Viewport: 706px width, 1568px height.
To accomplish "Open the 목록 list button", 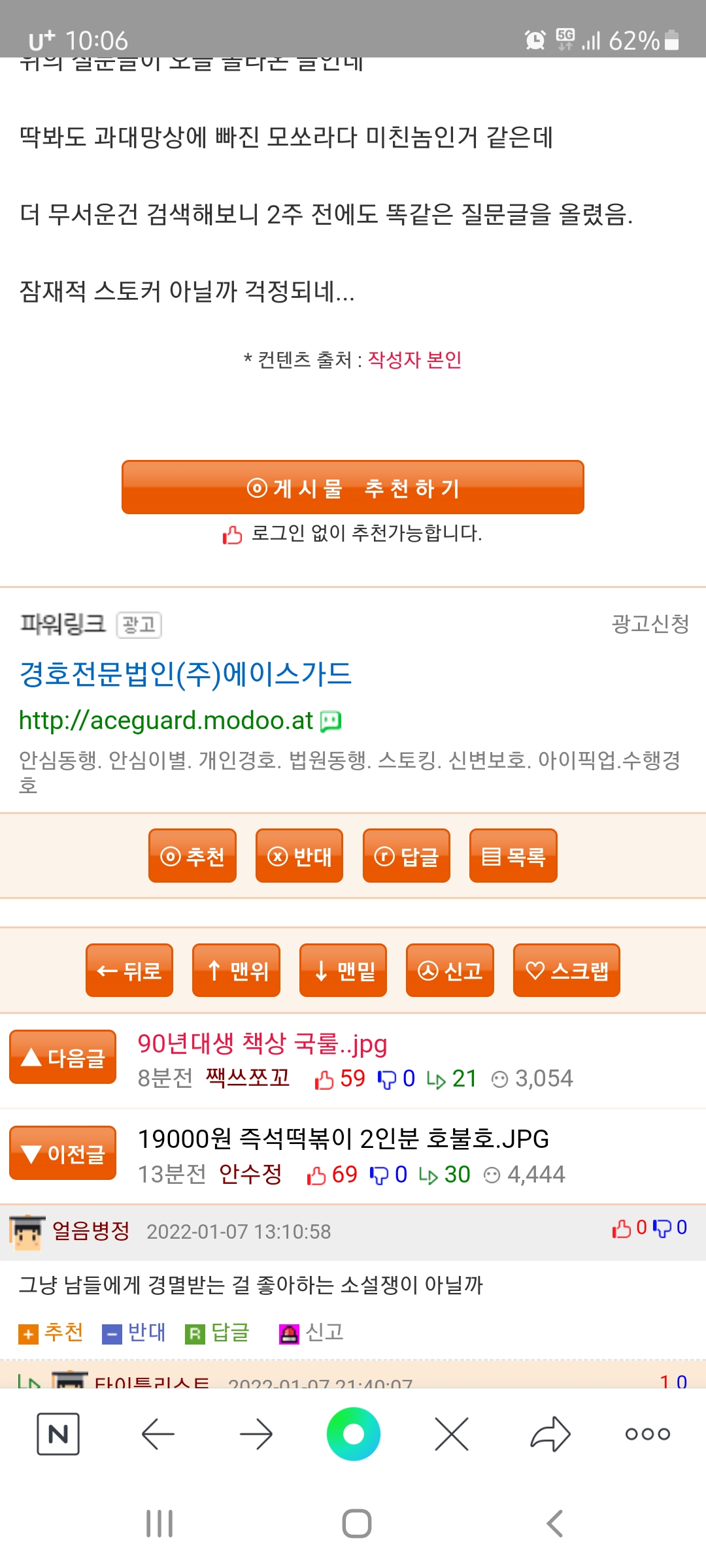I will click(x=513, y=856).
